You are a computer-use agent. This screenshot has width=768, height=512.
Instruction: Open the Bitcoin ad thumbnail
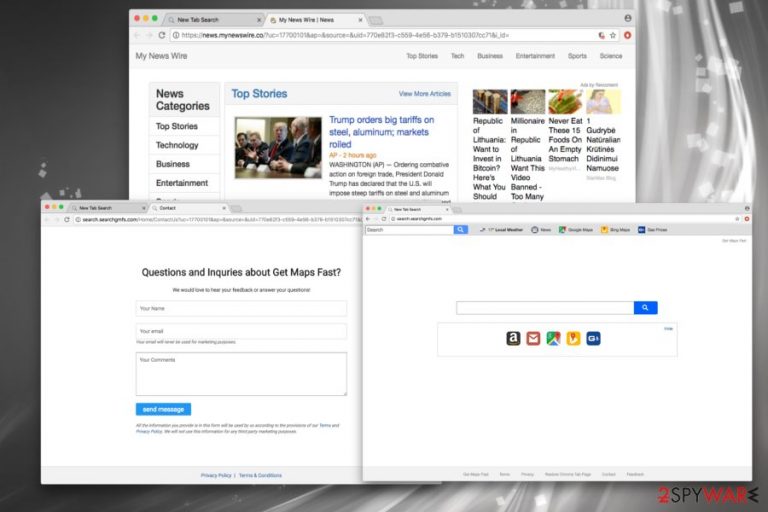tap(490, 101)
